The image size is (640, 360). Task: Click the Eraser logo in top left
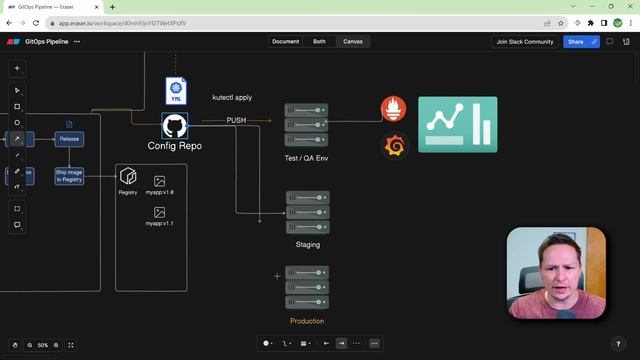[x=13, y=42]
